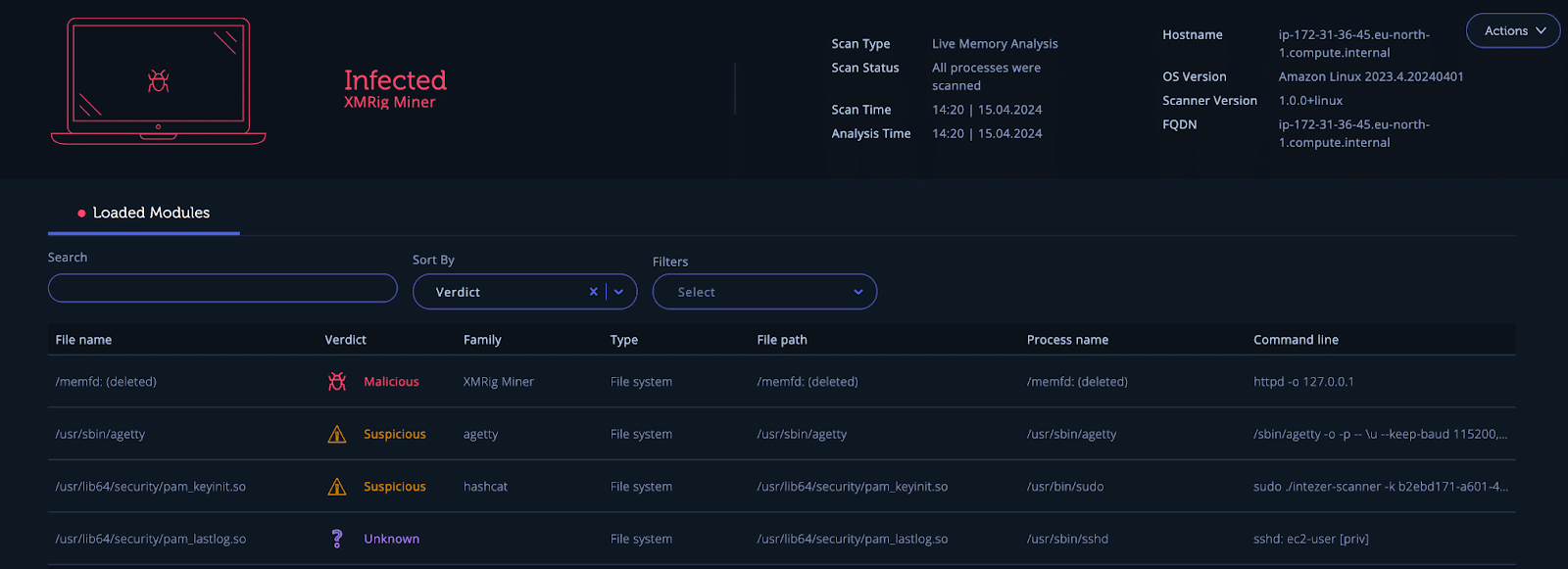The image size is (1568, 569).
Task: Expand the Sort By dropdown chevron
Action: click(x=619, y=292)
